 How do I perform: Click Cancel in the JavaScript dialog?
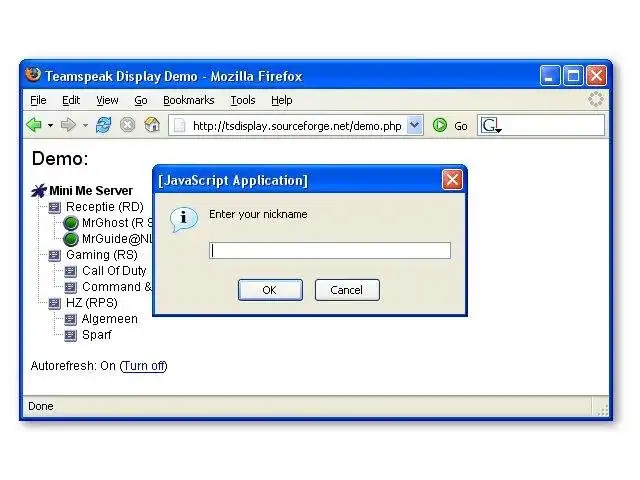(x=347, y=290)
